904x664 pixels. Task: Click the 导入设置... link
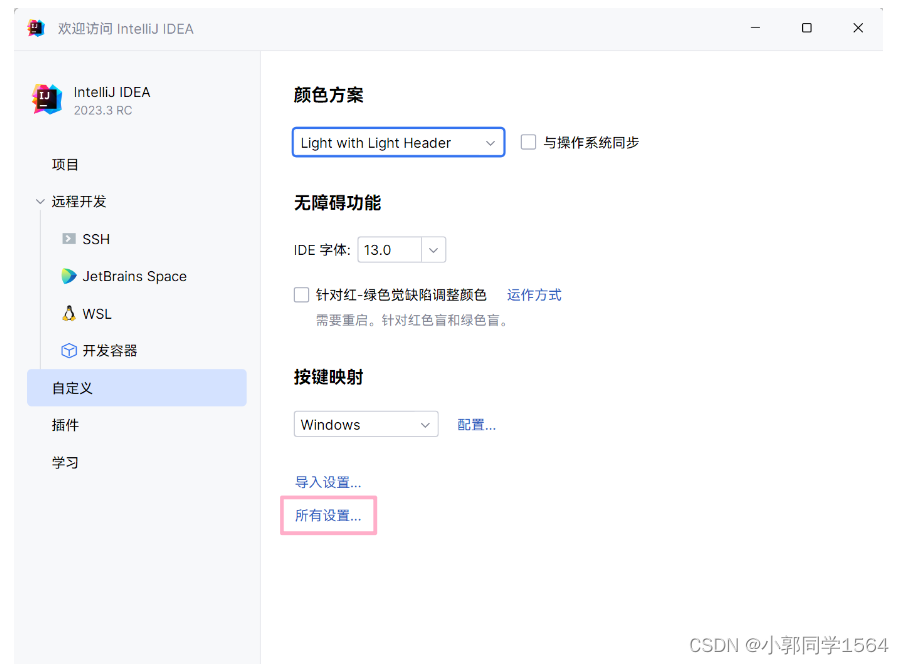coord(328,482)
